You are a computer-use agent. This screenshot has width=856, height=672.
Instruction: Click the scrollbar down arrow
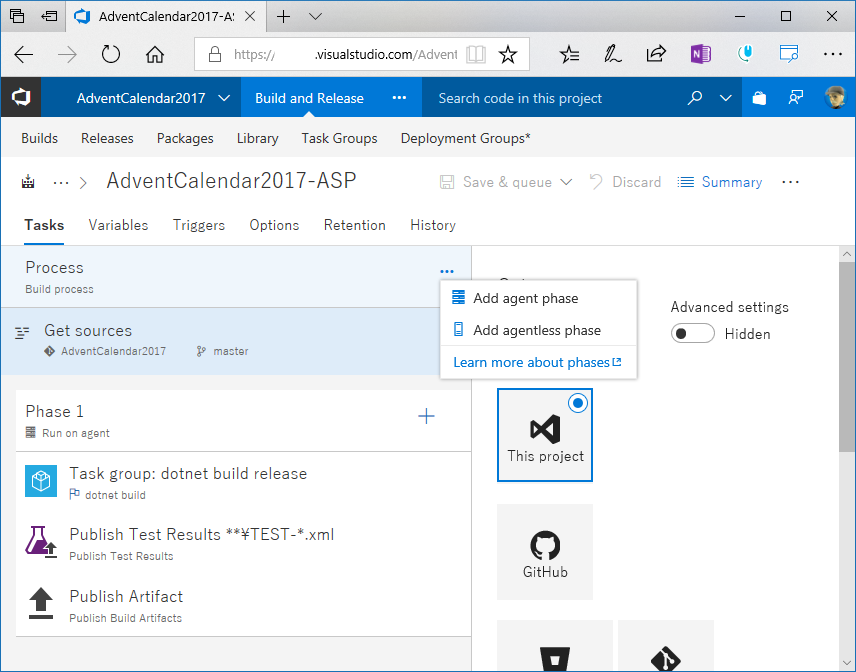(847, 663)
